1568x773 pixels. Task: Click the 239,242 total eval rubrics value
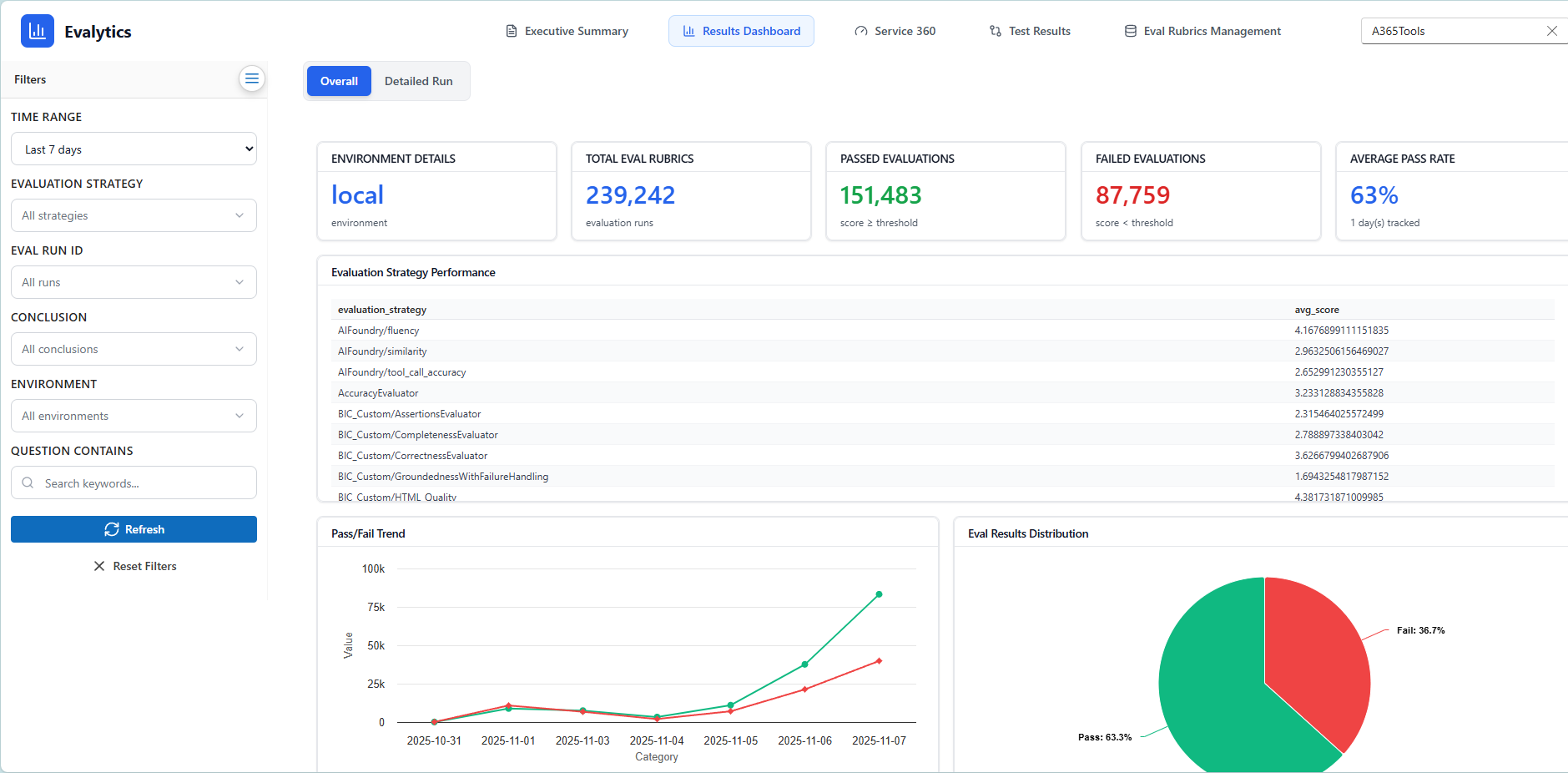pos(630,195)
